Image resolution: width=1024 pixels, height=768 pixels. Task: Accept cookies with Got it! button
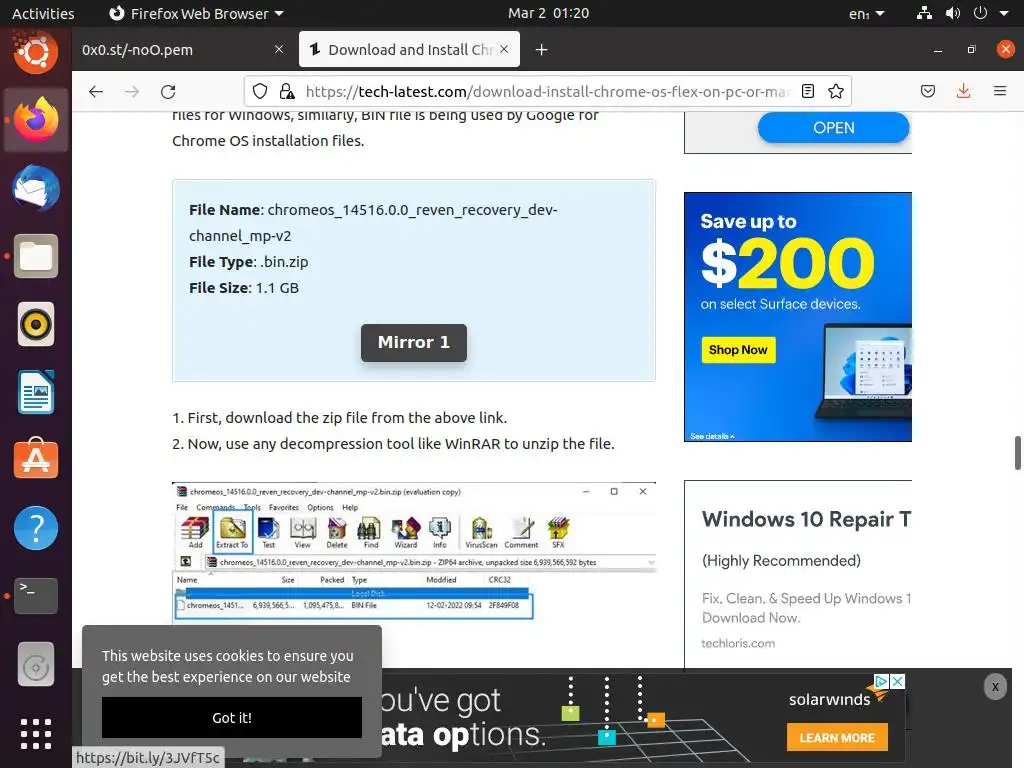point(232,718)
